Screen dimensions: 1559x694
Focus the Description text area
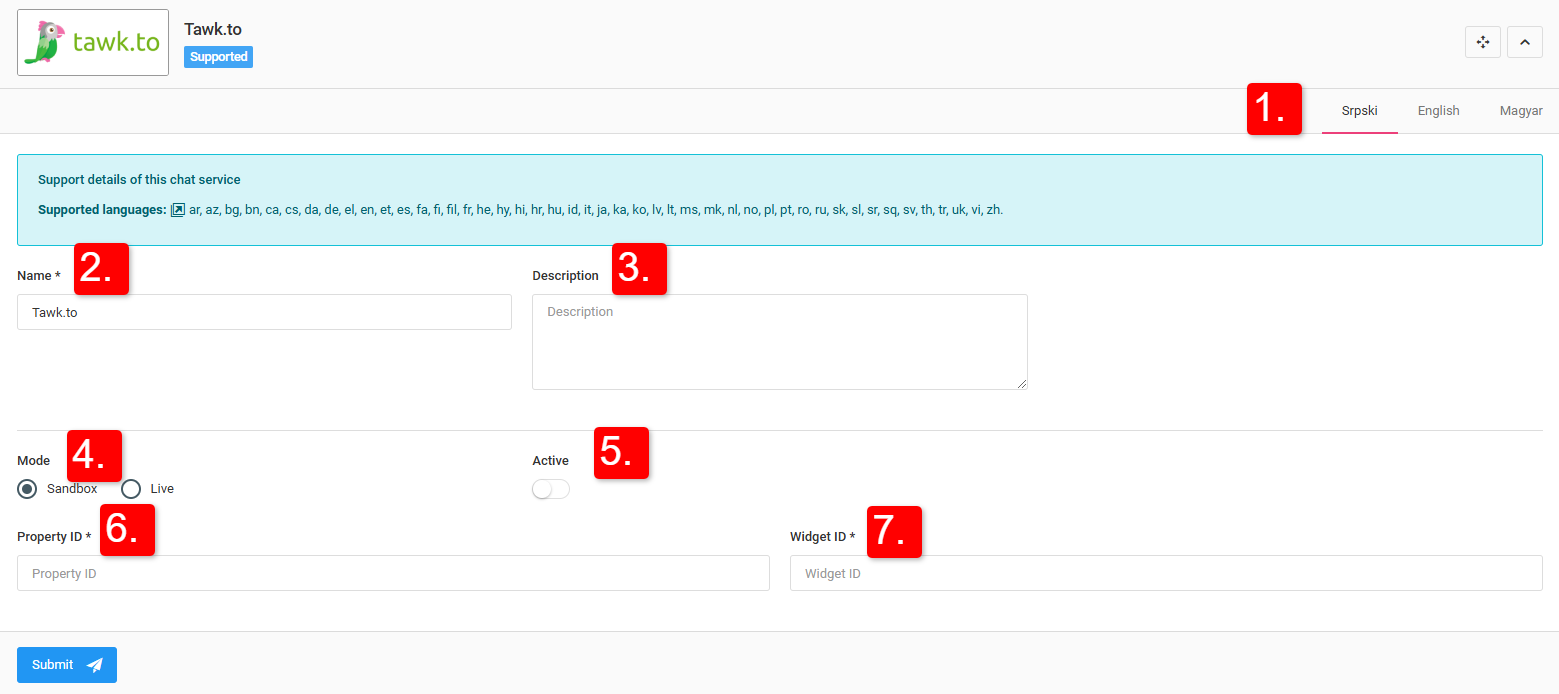780,342
